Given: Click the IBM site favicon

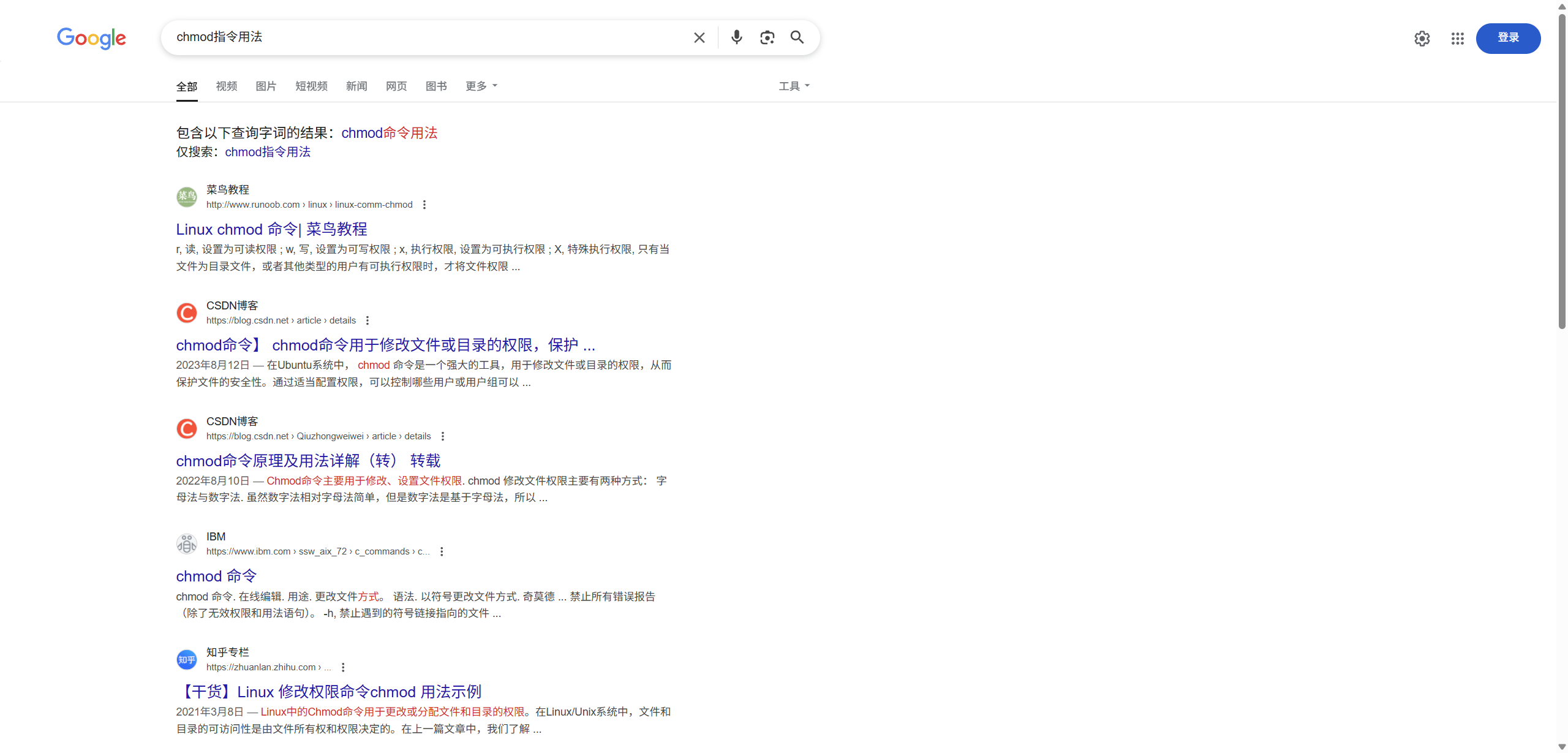Looking at the screenshot, I should click(x=187, y=543).
